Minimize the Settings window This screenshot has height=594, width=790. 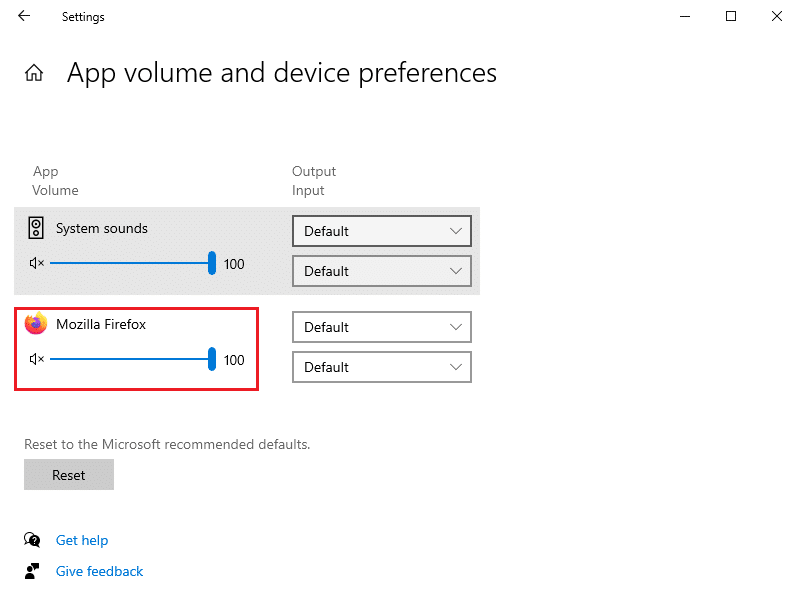684,16
